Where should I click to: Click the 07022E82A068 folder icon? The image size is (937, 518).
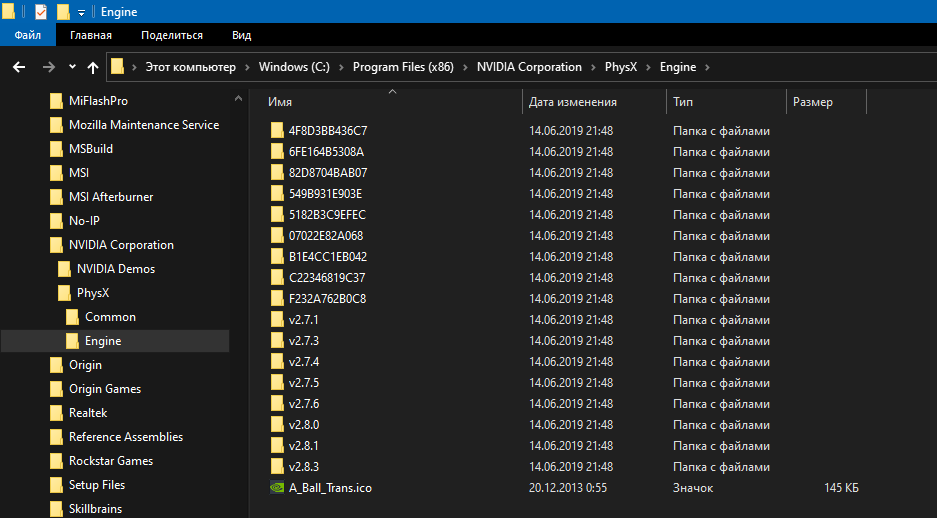[277, 235]
